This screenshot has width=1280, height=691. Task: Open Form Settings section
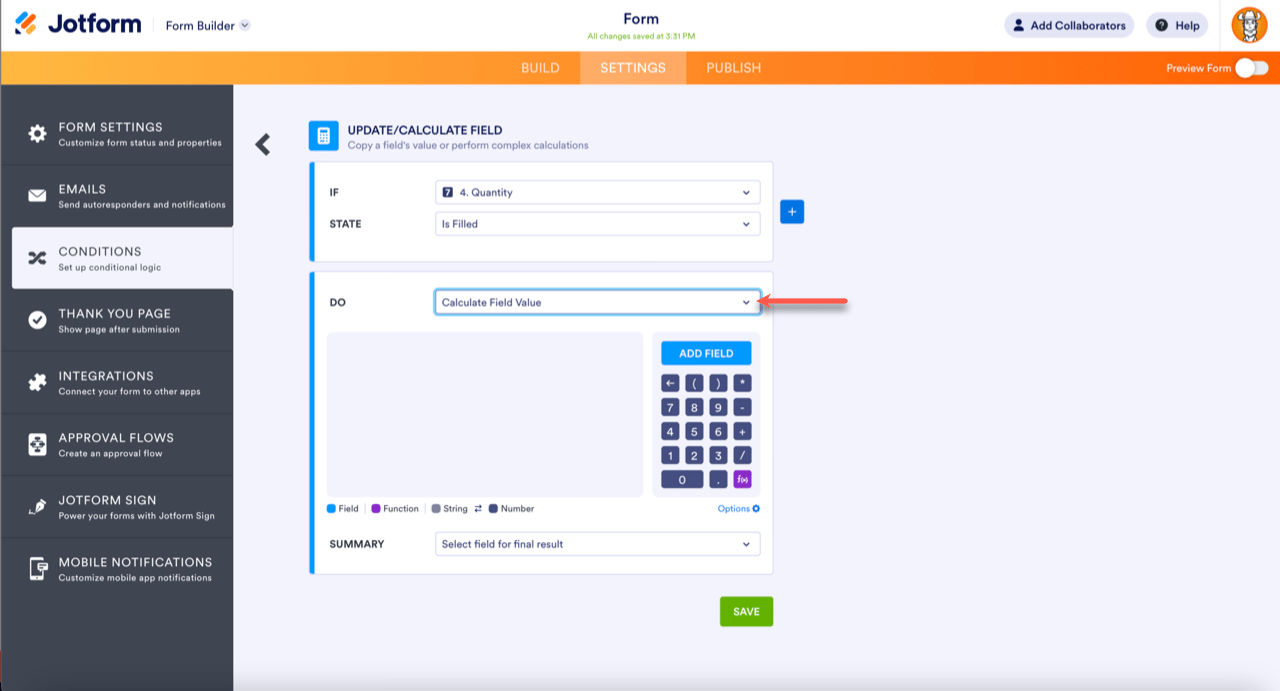pyautogui.click(x=117, y=134)
